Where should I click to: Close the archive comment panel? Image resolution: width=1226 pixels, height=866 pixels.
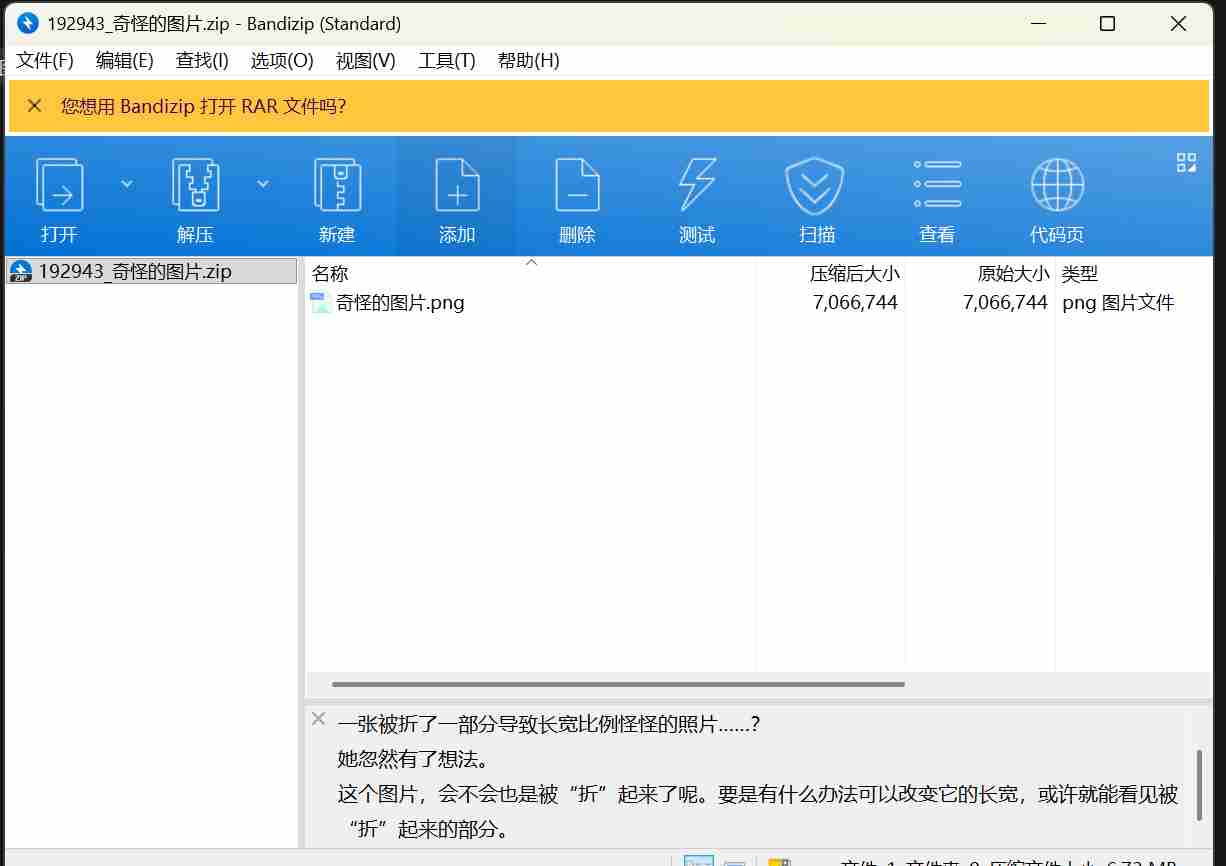[318, 719]
